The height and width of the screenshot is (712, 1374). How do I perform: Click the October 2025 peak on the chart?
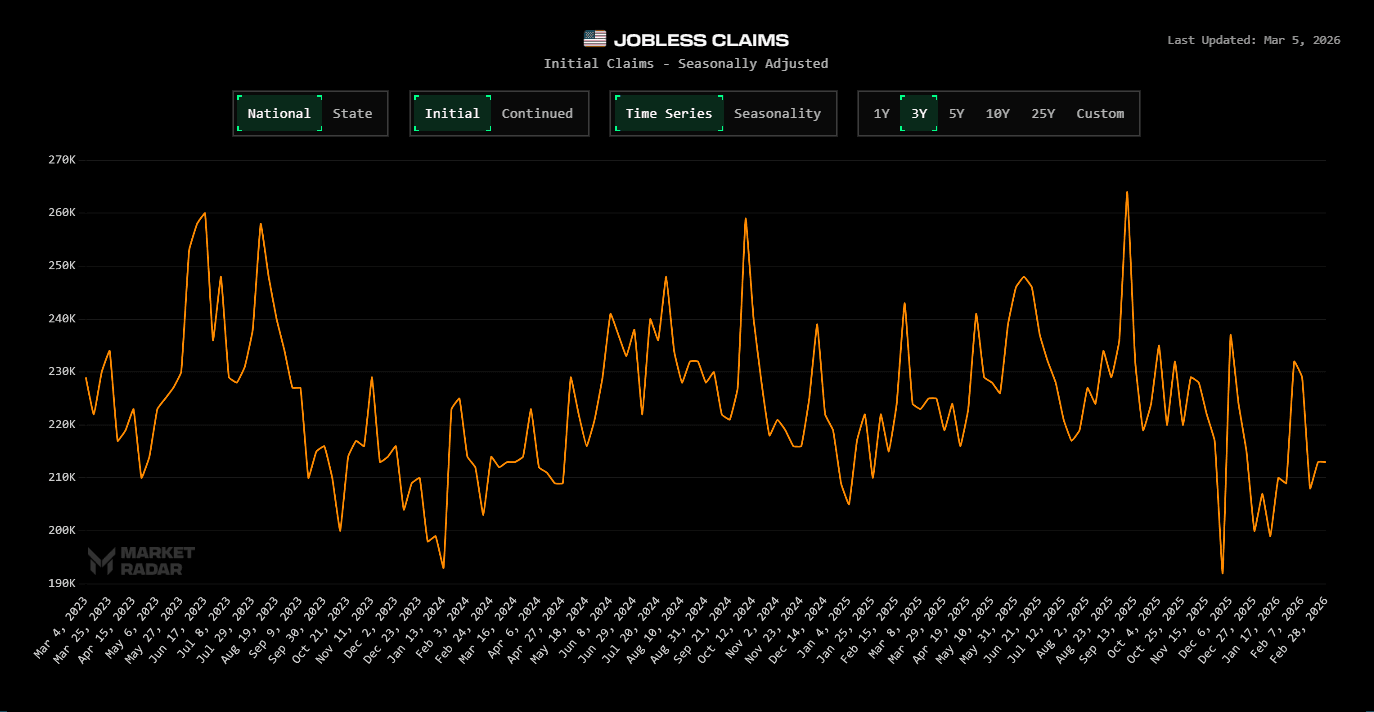pos(1125,191)
